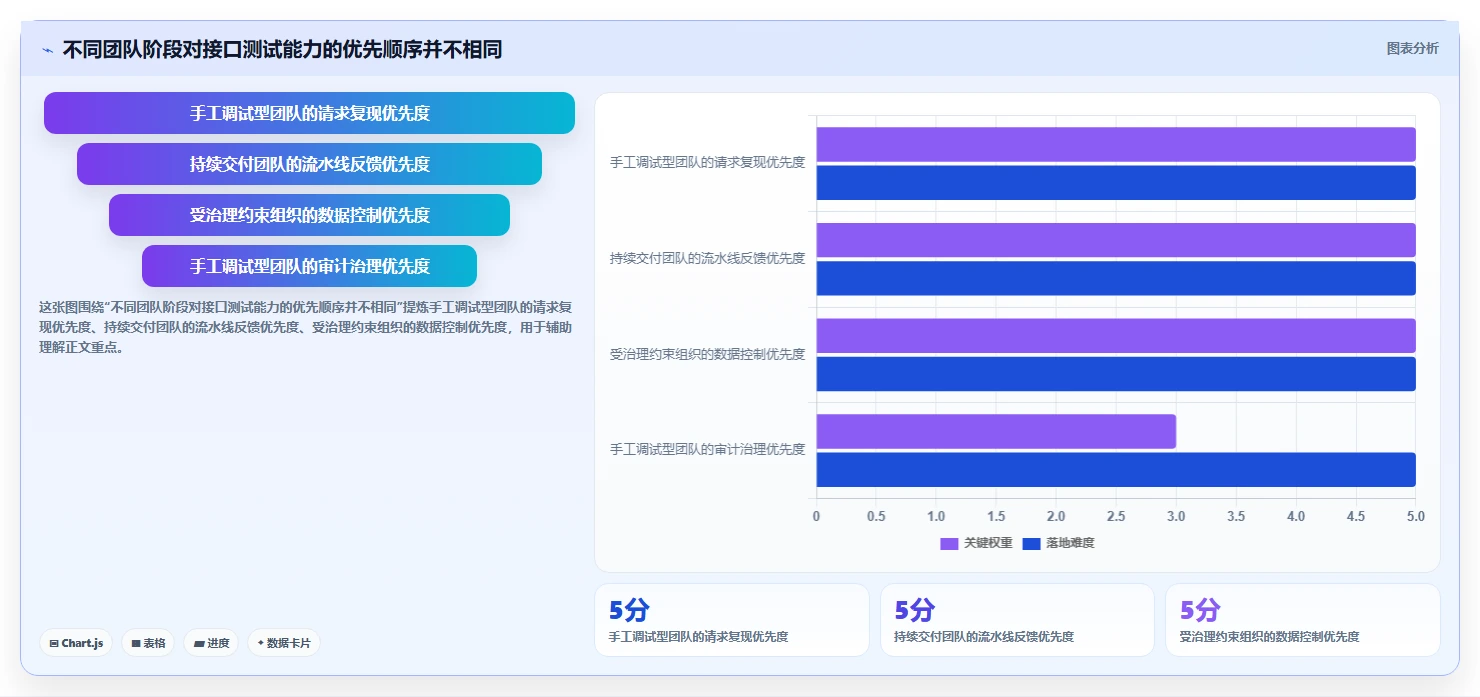Image resolution: width=1480 pixels, height=697 pixels.
Task: Click the 图表分析 label in the header
Action: tap(1412, 48)
